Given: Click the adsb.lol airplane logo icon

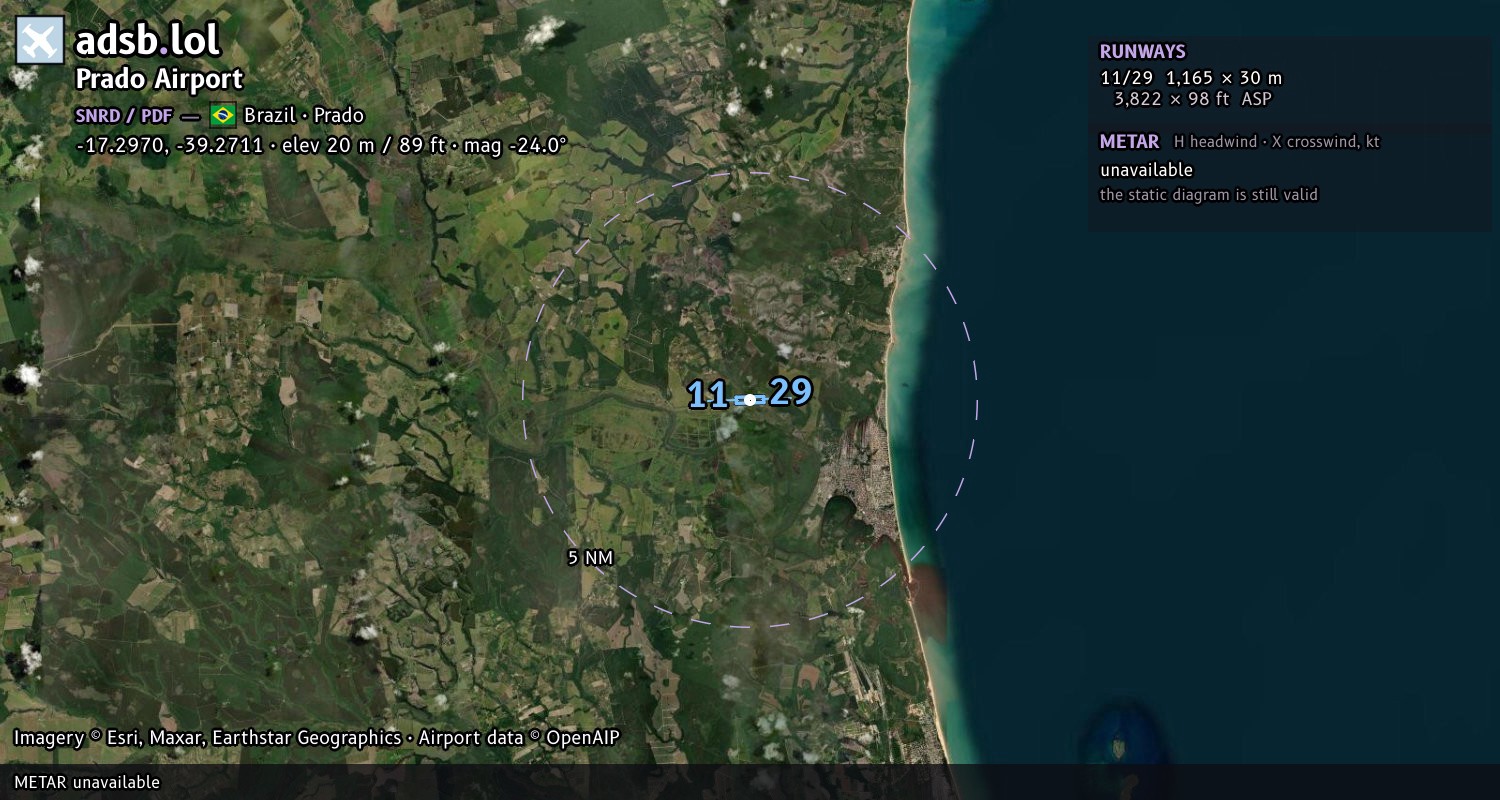Looking at the screenshot, I should (x=40, y=40).
